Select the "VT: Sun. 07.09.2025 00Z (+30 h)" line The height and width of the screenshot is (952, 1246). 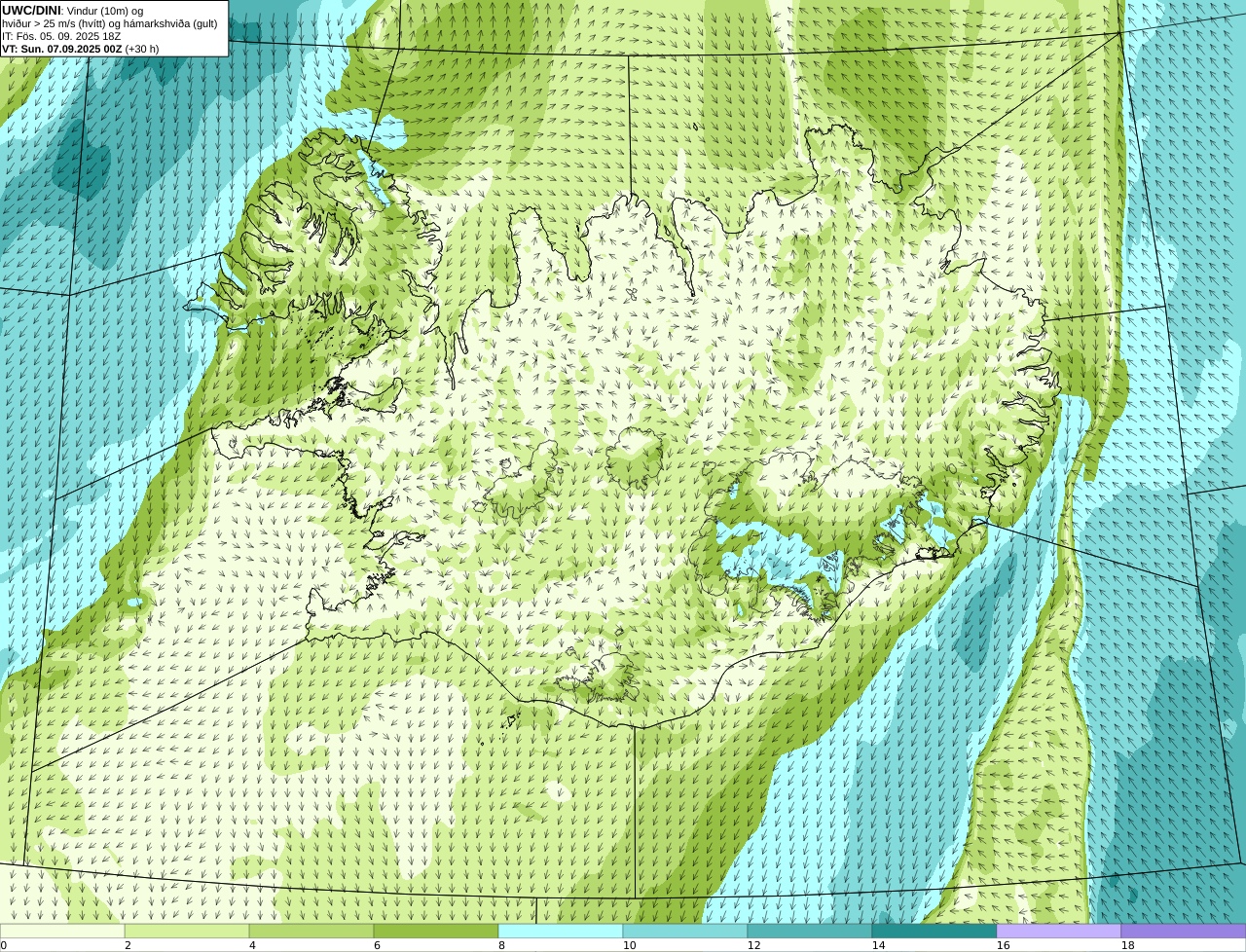[80, 49]
